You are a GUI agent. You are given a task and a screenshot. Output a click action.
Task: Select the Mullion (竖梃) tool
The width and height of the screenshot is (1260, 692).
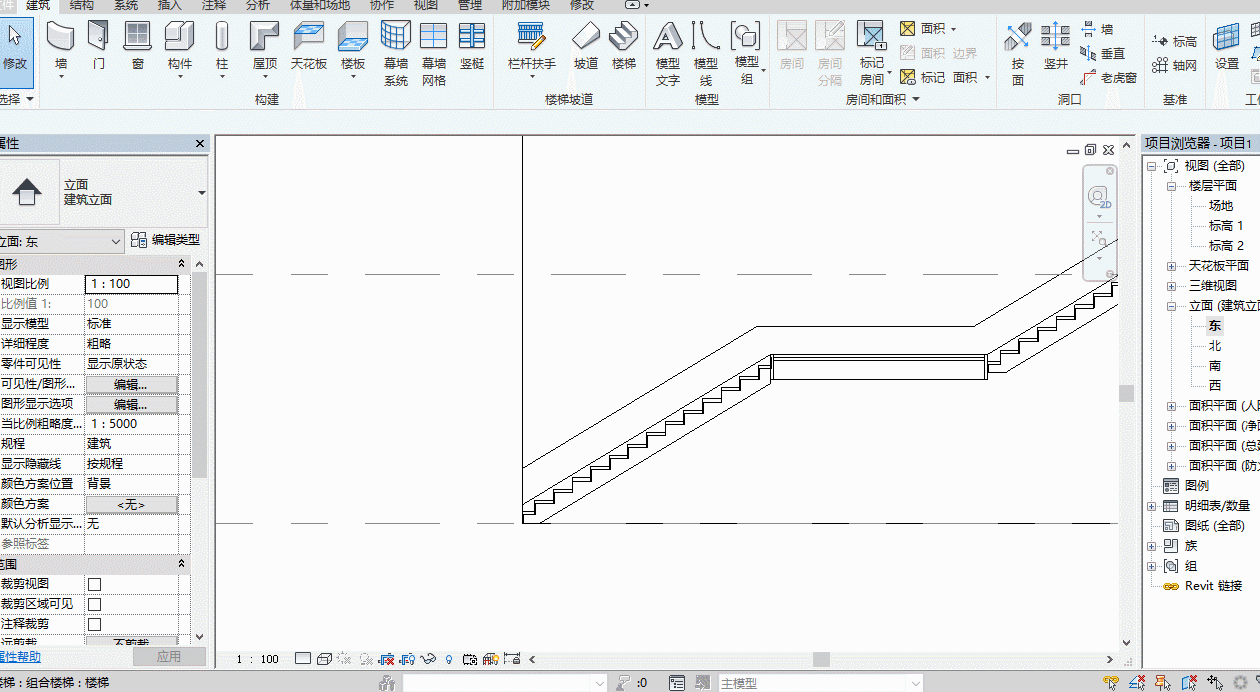pos(472,47)
